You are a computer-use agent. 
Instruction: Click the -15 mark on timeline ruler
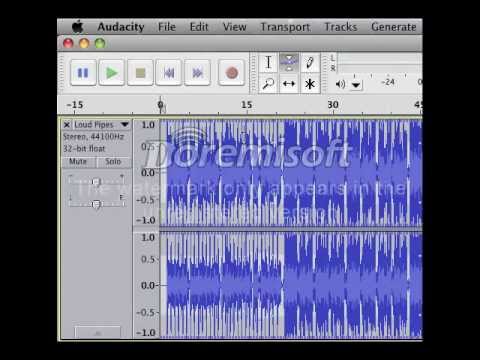(x=75, y=105)
